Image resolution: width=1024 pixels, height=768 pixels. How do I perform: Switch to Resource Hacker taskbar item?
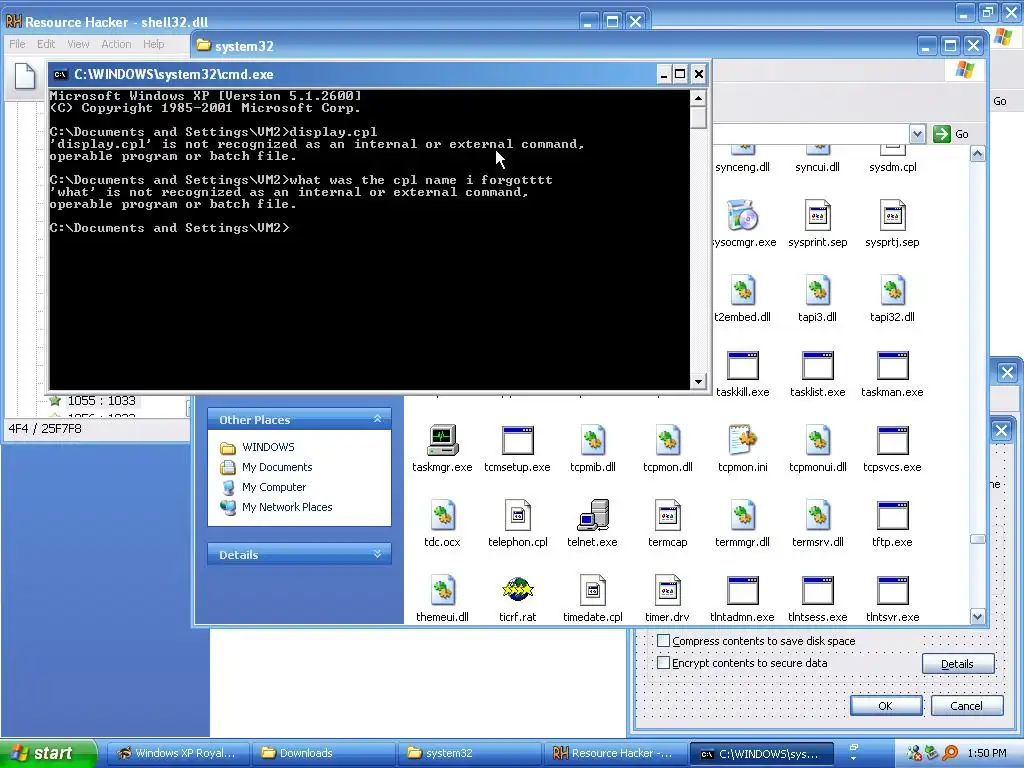click(x=616, y=753)
